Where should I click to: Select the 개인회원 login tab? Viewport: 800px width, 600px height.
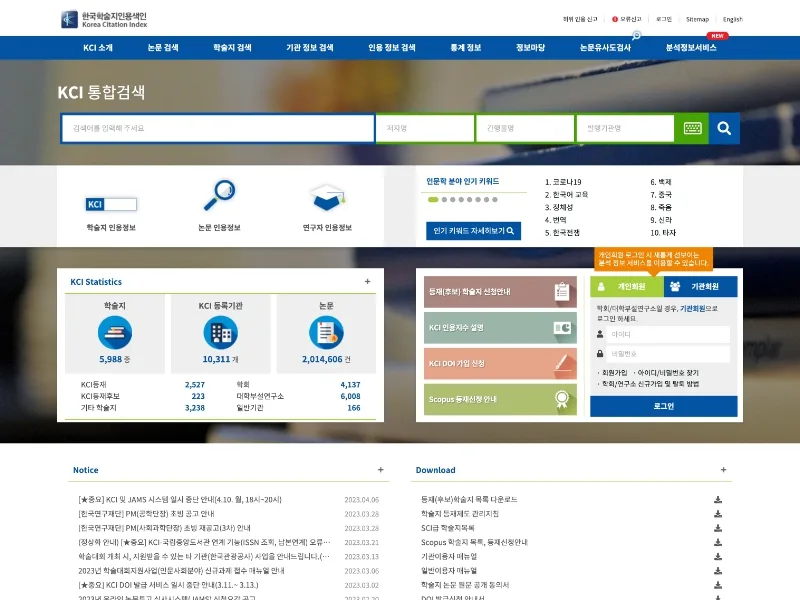[x=627, y=287]
